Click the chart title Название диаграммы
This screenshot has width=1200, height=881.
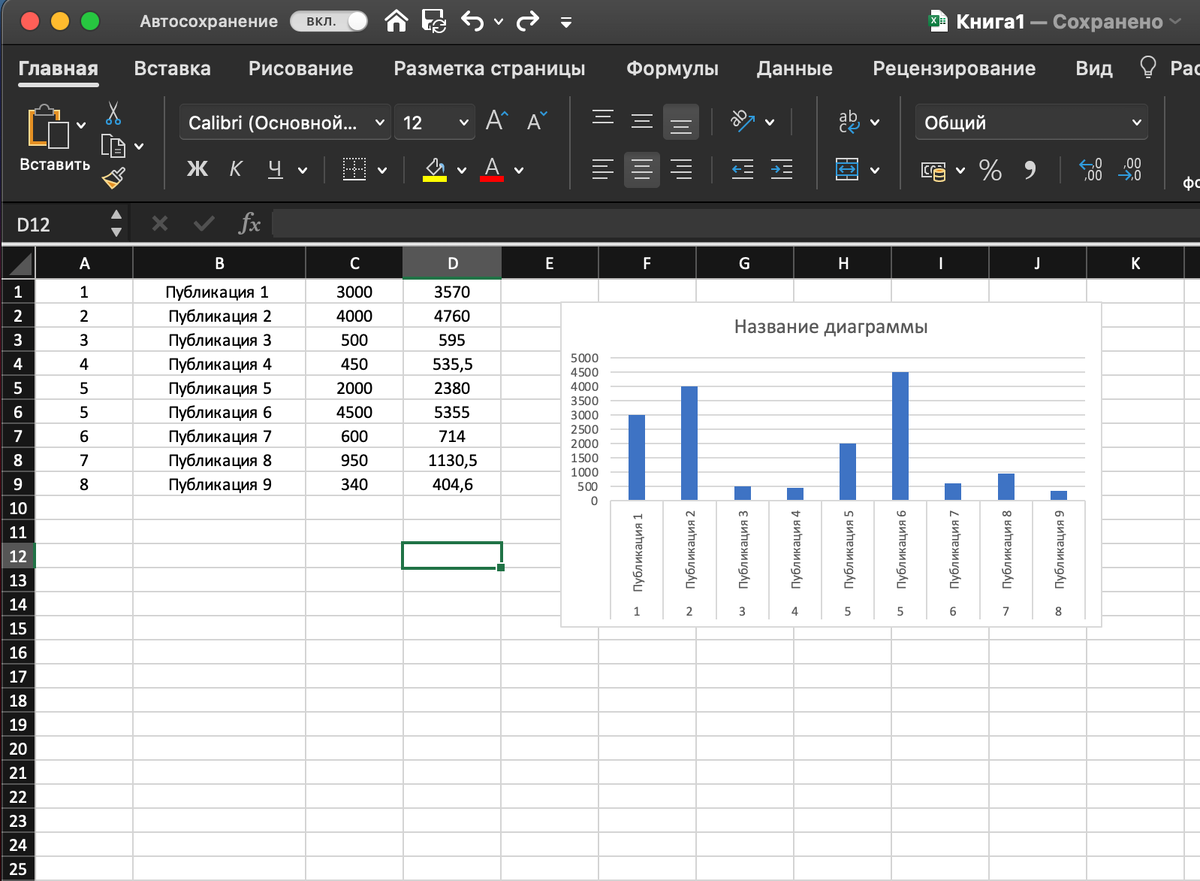tap(830, 326)
